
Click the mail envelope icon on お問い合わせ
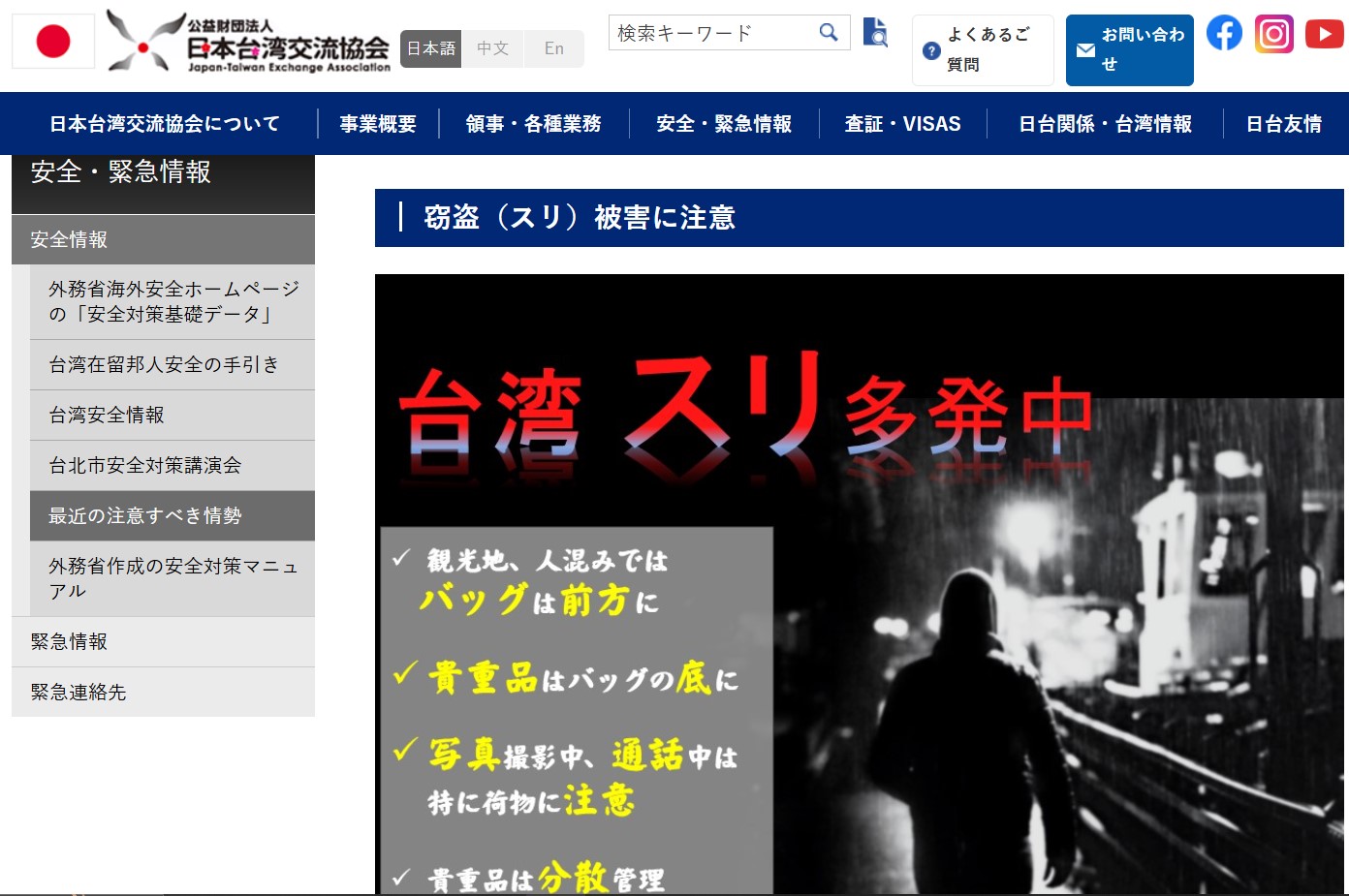point(1084,50)
